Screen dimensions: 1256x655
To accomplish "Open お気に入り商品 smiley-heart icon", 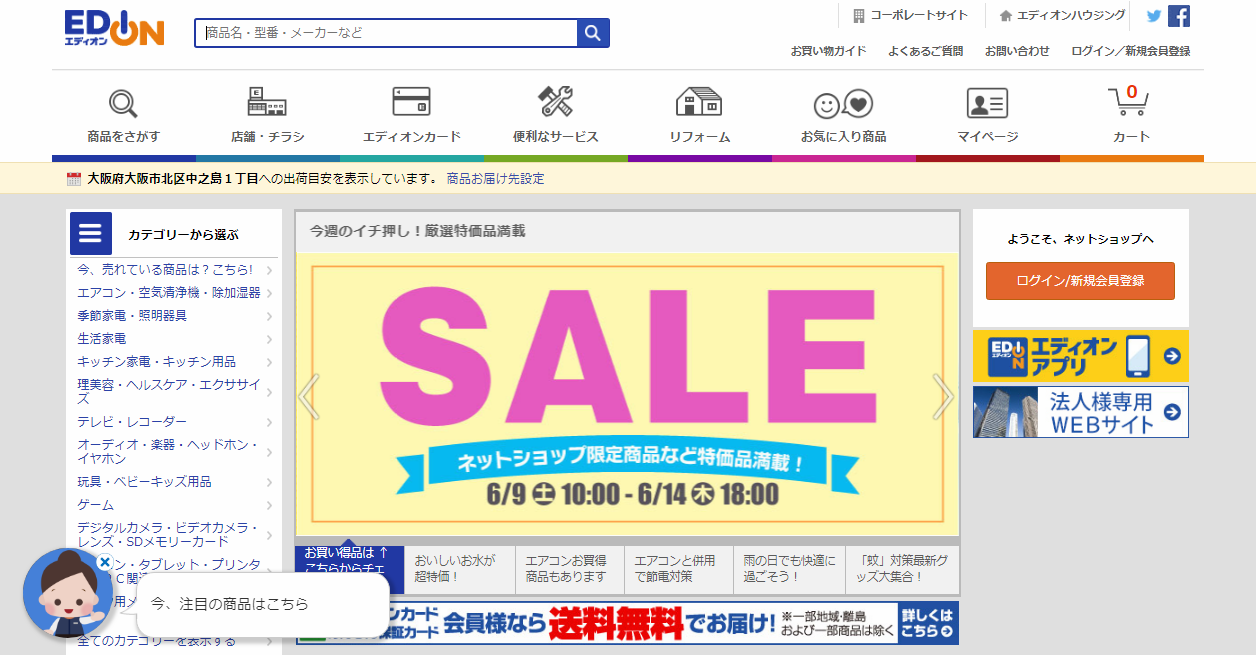I will tap(843, 104).
